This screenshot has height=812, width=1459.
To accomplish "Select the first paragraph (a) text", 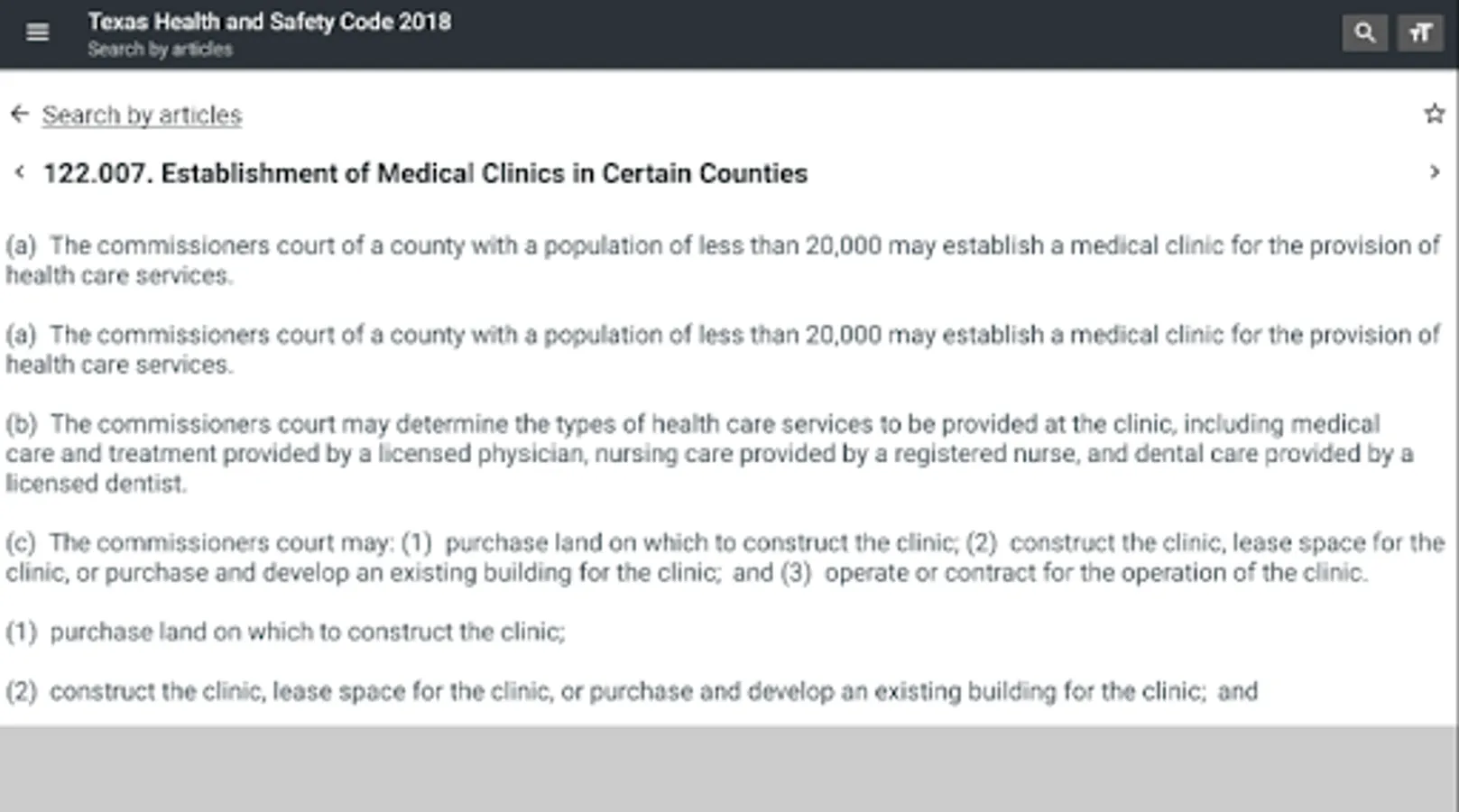I will [723, 260].
